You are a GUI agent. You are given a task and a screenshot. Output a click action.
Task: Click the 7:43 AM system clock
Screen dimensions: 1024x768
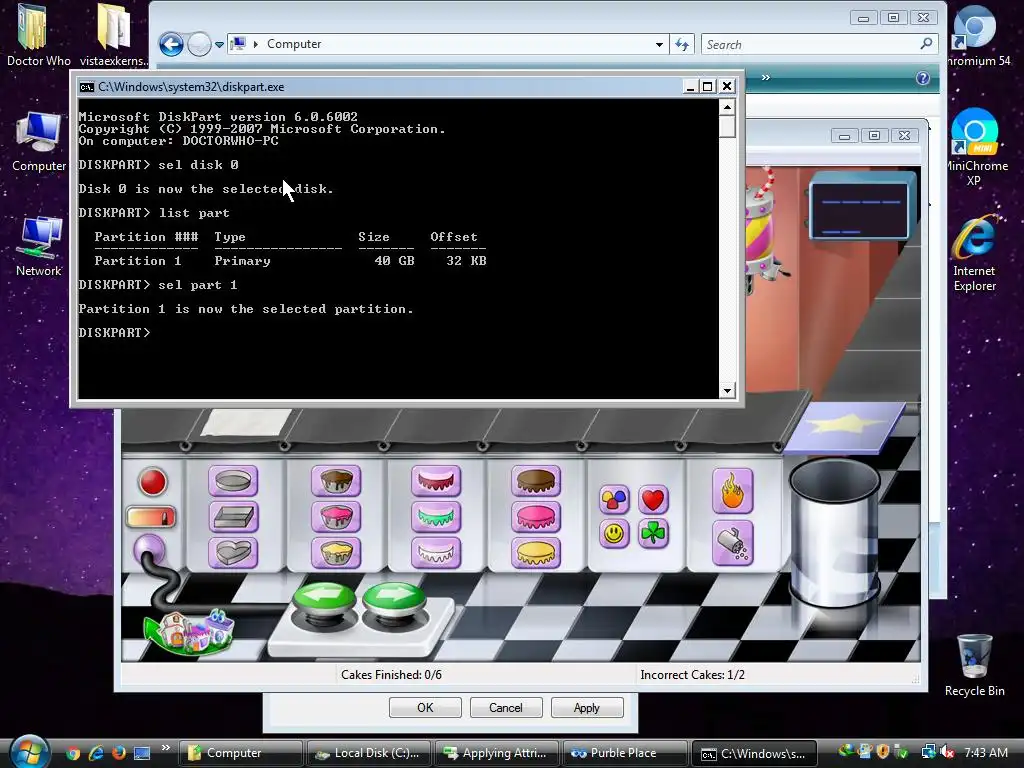coord(985,753)
